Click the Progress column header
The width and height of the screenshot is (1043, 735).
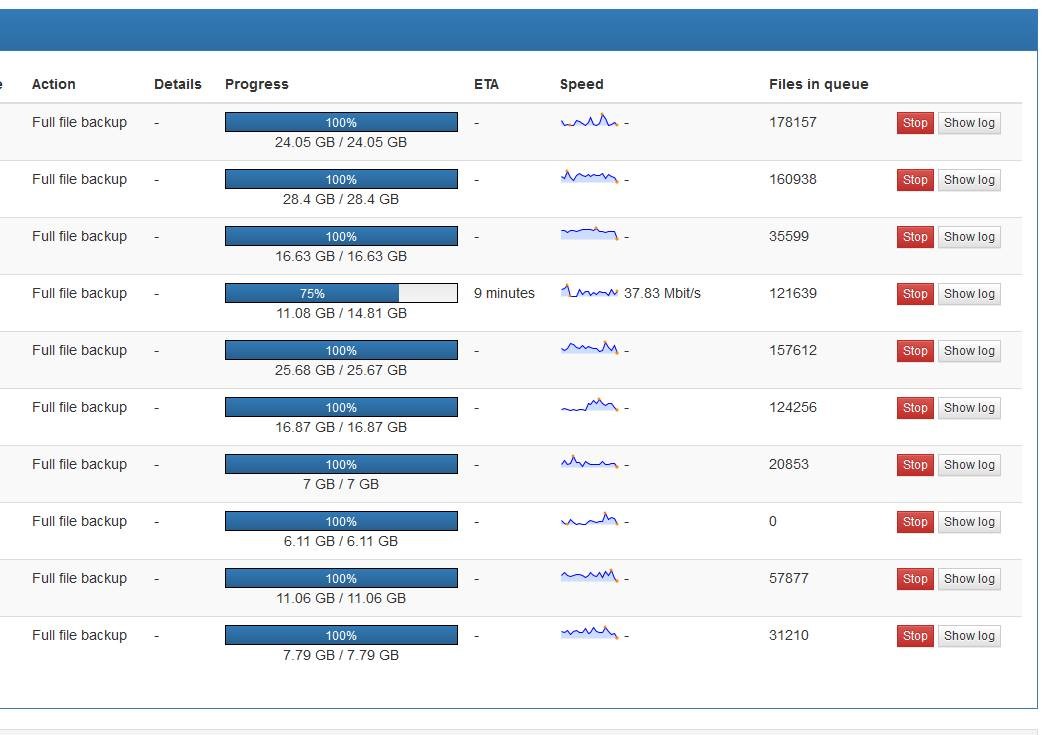pos(257,84)
